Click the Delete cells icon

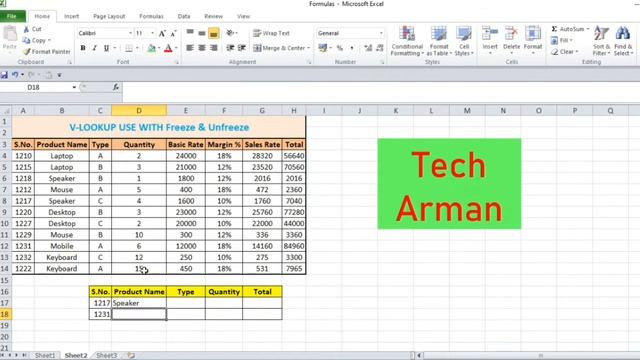coord(511,34)
